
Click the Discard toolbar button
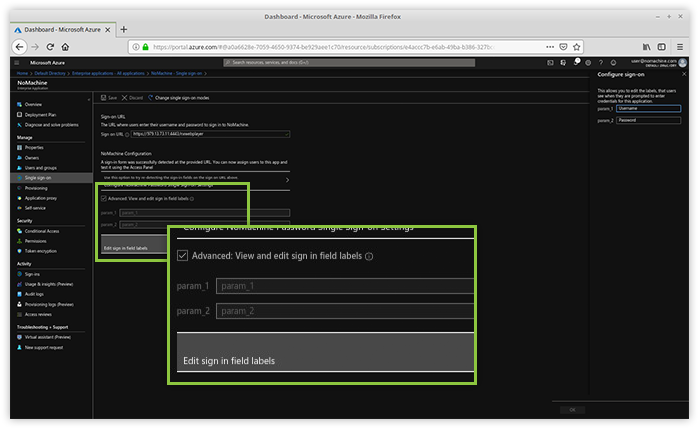pos(133,98)
